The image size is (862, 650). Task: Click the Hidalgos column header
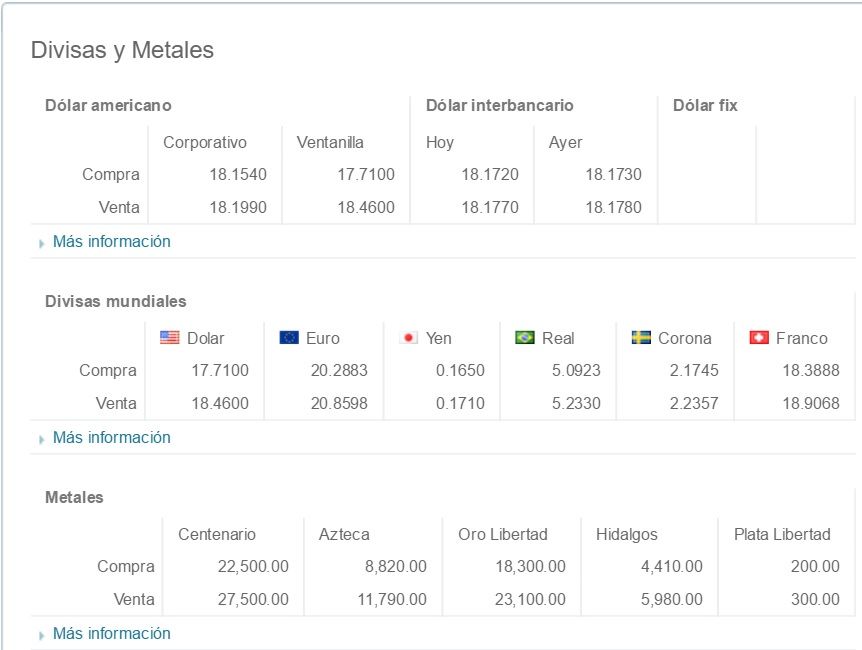627,534
